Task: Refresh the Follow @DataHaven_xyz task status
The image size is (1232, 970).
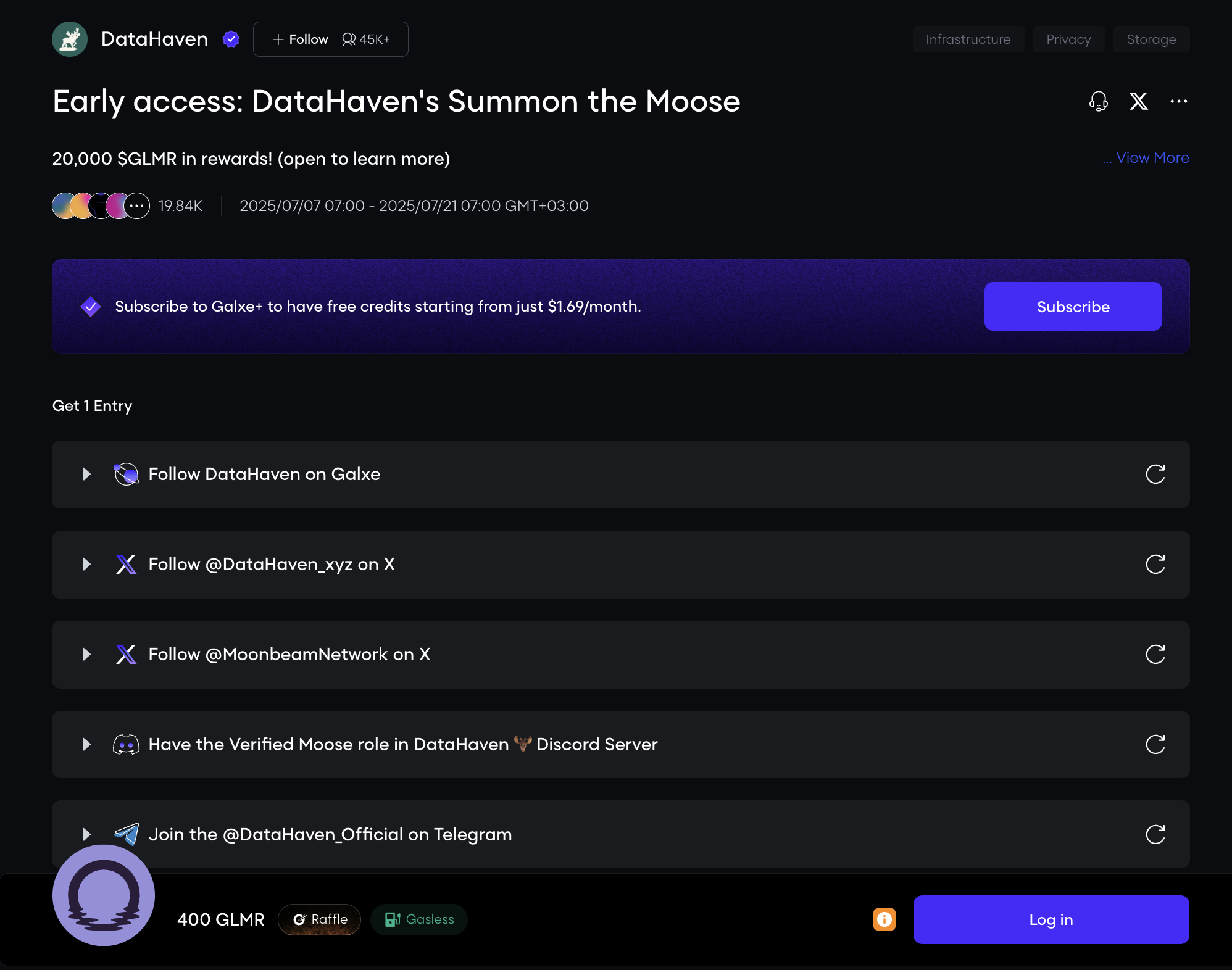Action: [x=1155, y=564]
